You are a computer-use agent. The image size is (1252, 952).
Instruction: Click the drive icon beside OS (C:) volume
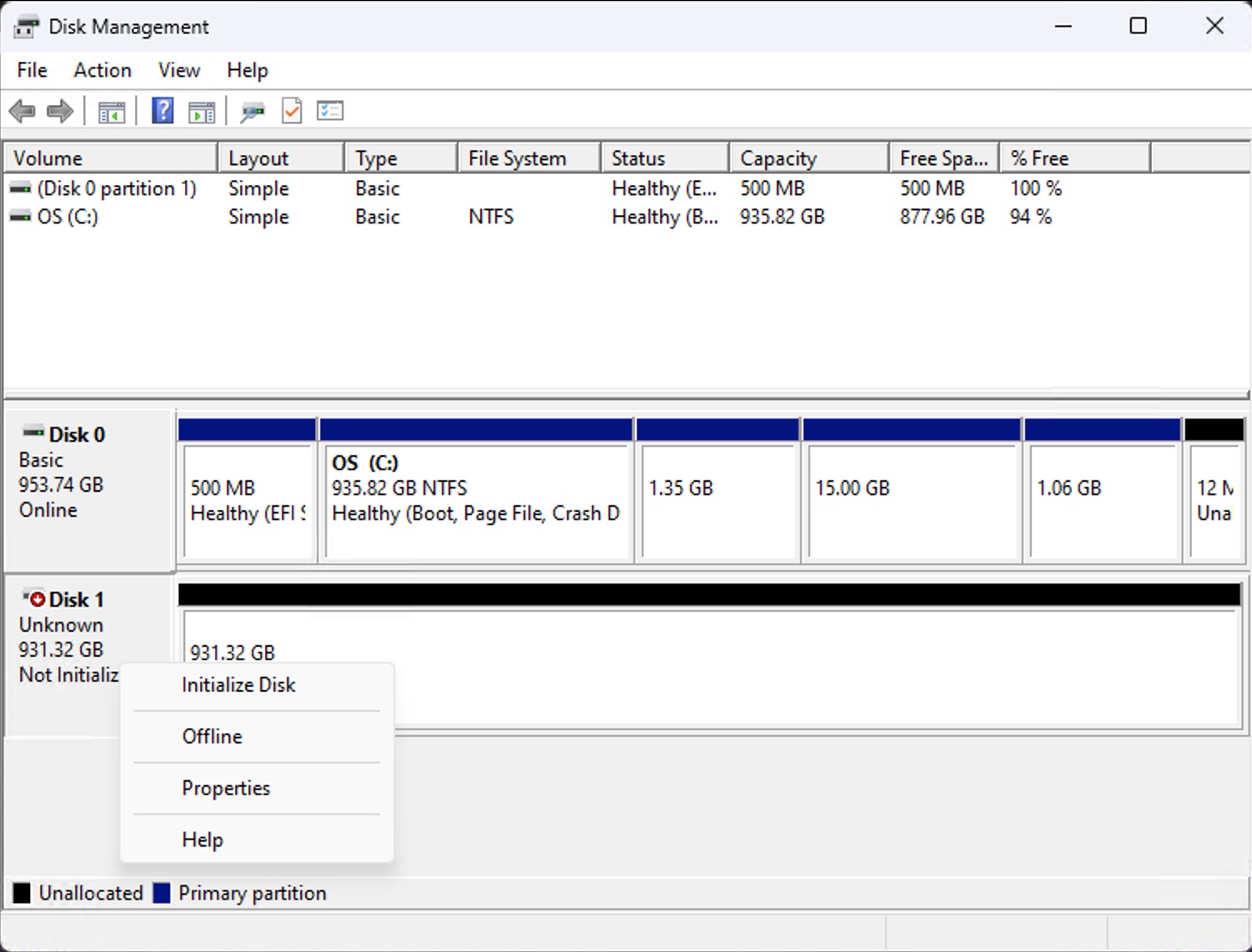20,218
